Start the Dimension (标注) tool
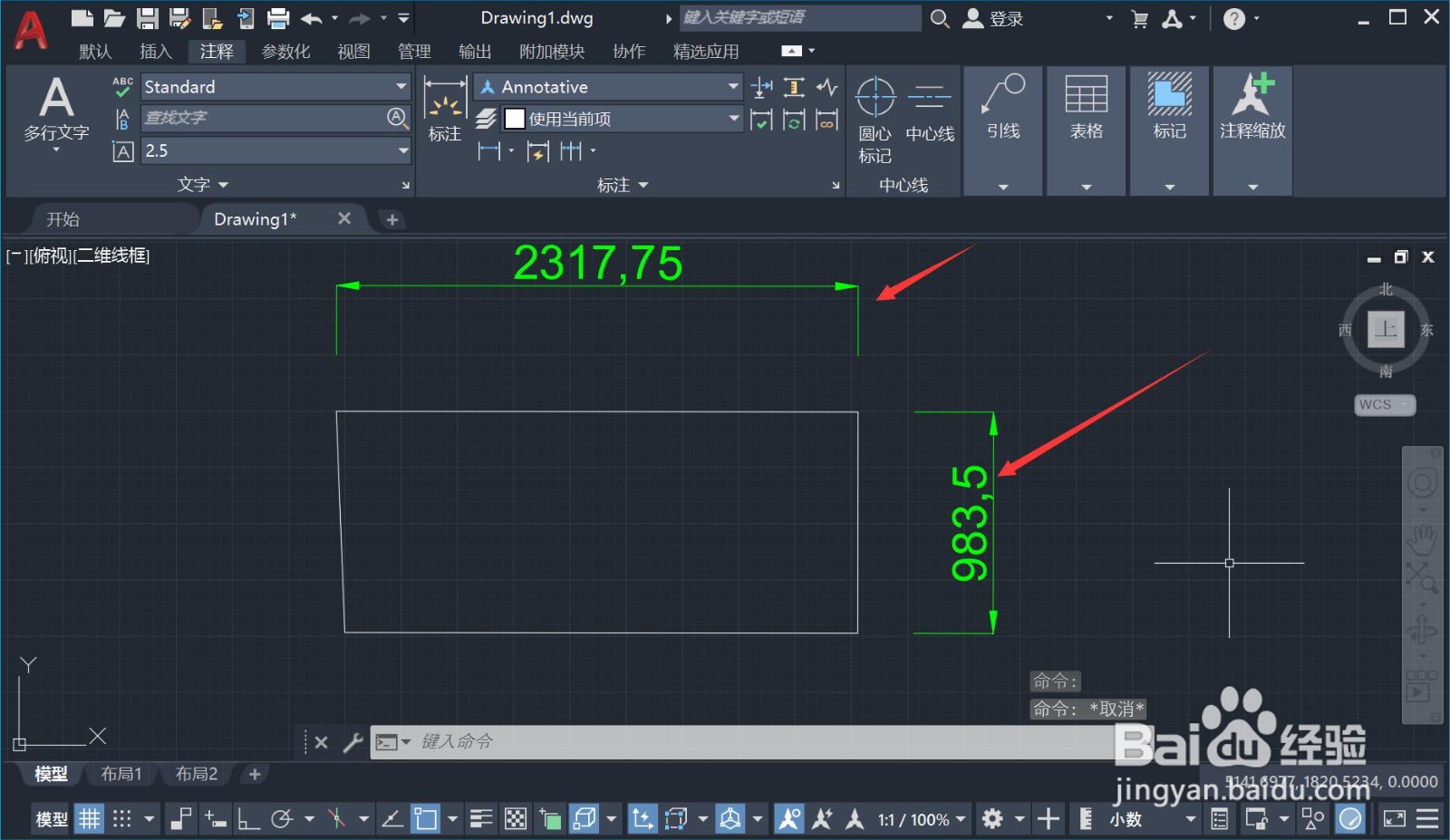 tap(444, 111)
